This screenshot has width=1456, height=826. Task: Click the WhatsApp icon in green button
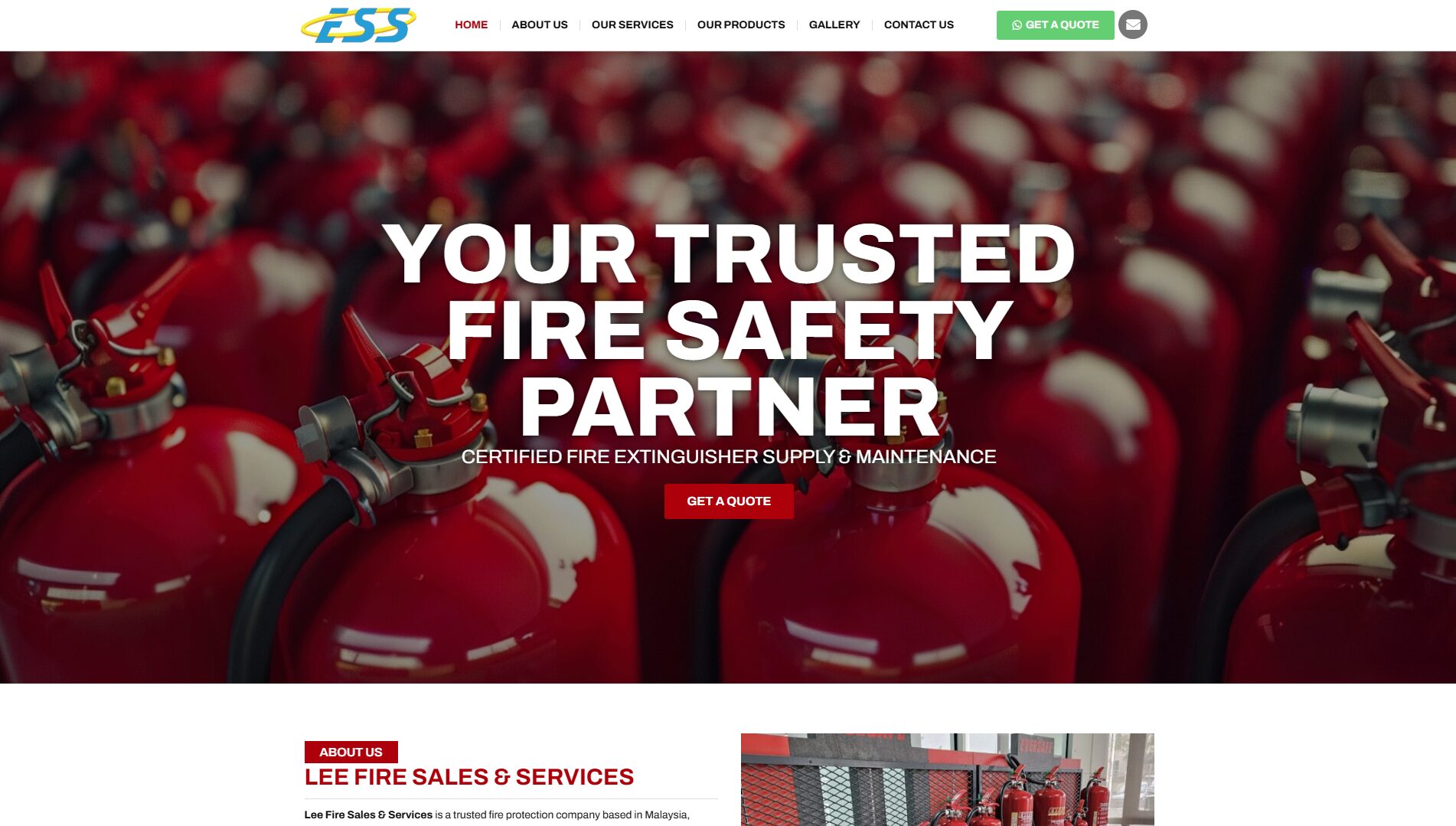click(1017, 25)
